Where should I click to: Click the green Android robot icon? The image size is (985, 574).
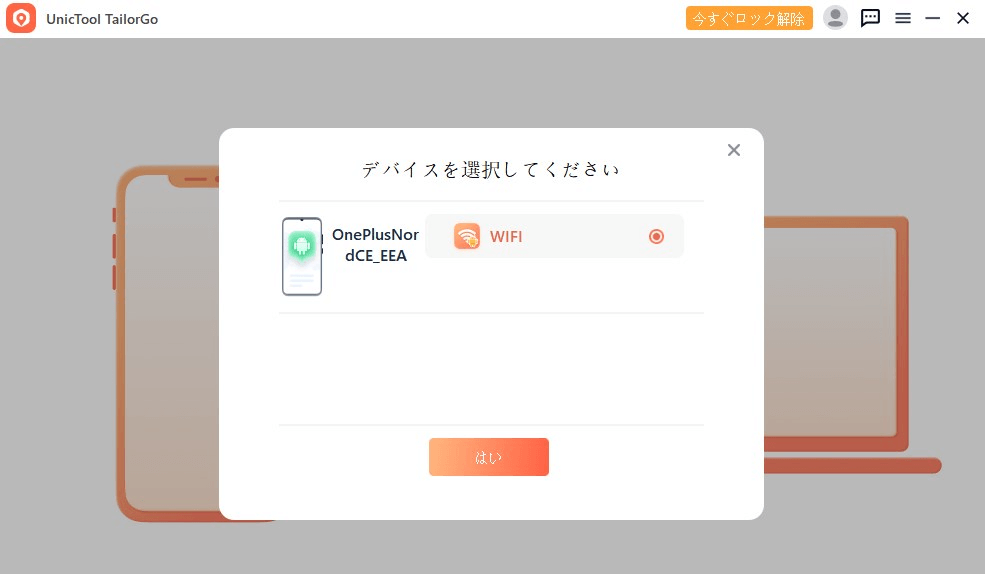302,245
